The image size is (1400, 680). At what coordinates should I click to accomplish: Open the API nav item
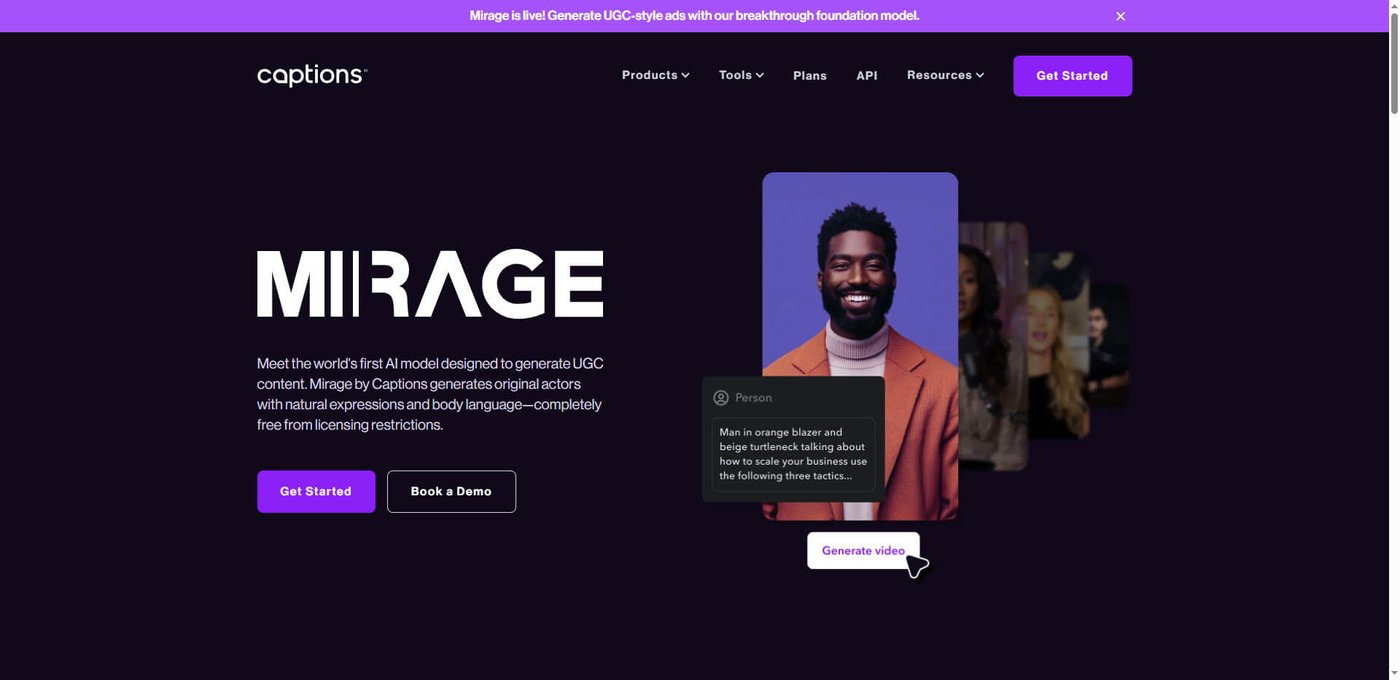point(866,76)
